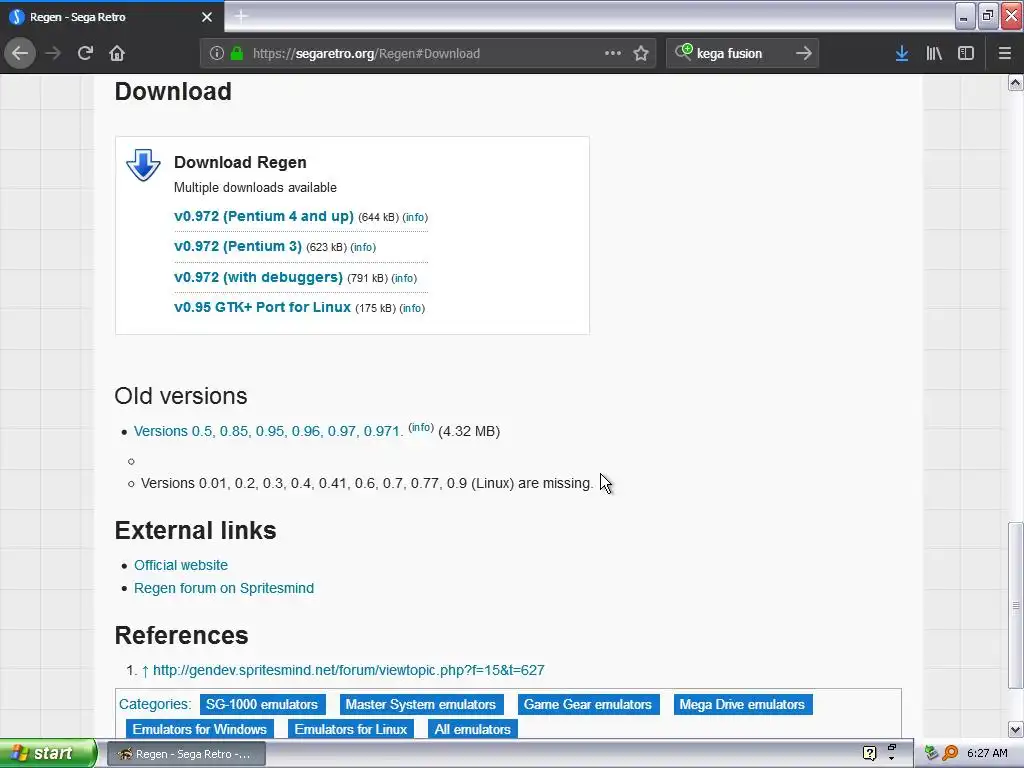The image size is (1024, 768).
Task: Open info superscript for old versions
Action: (421, 427)
